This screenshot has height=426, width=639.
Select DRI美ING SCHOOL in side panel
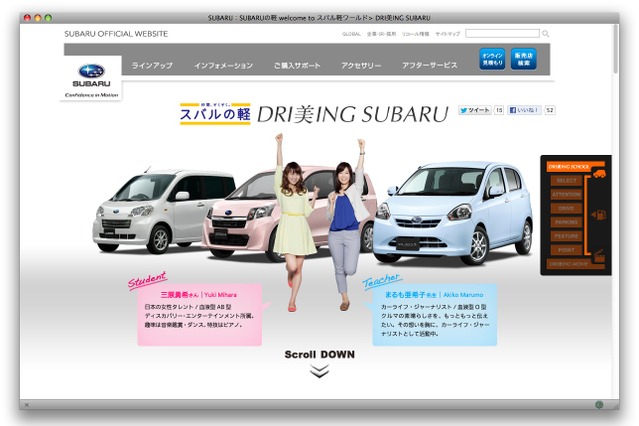coord(568,167)
